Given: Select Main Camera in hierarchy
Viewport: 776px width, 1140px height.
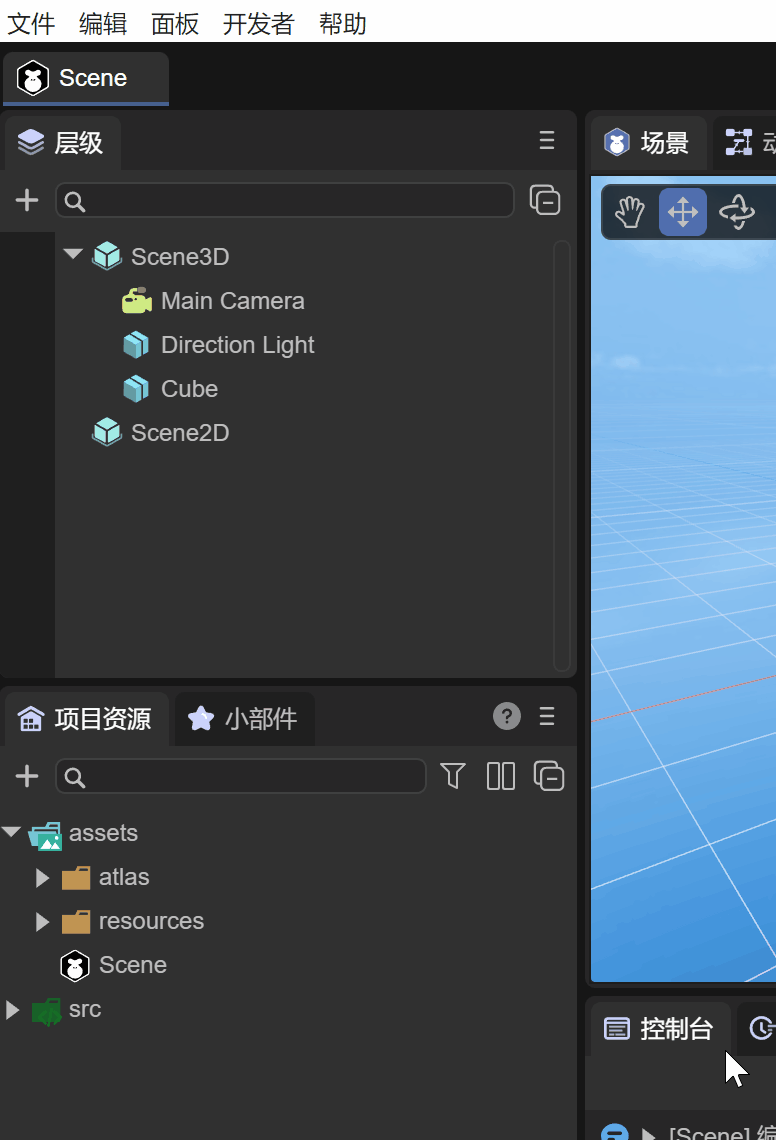Looking at the screenshot, I should click(232, 301).
